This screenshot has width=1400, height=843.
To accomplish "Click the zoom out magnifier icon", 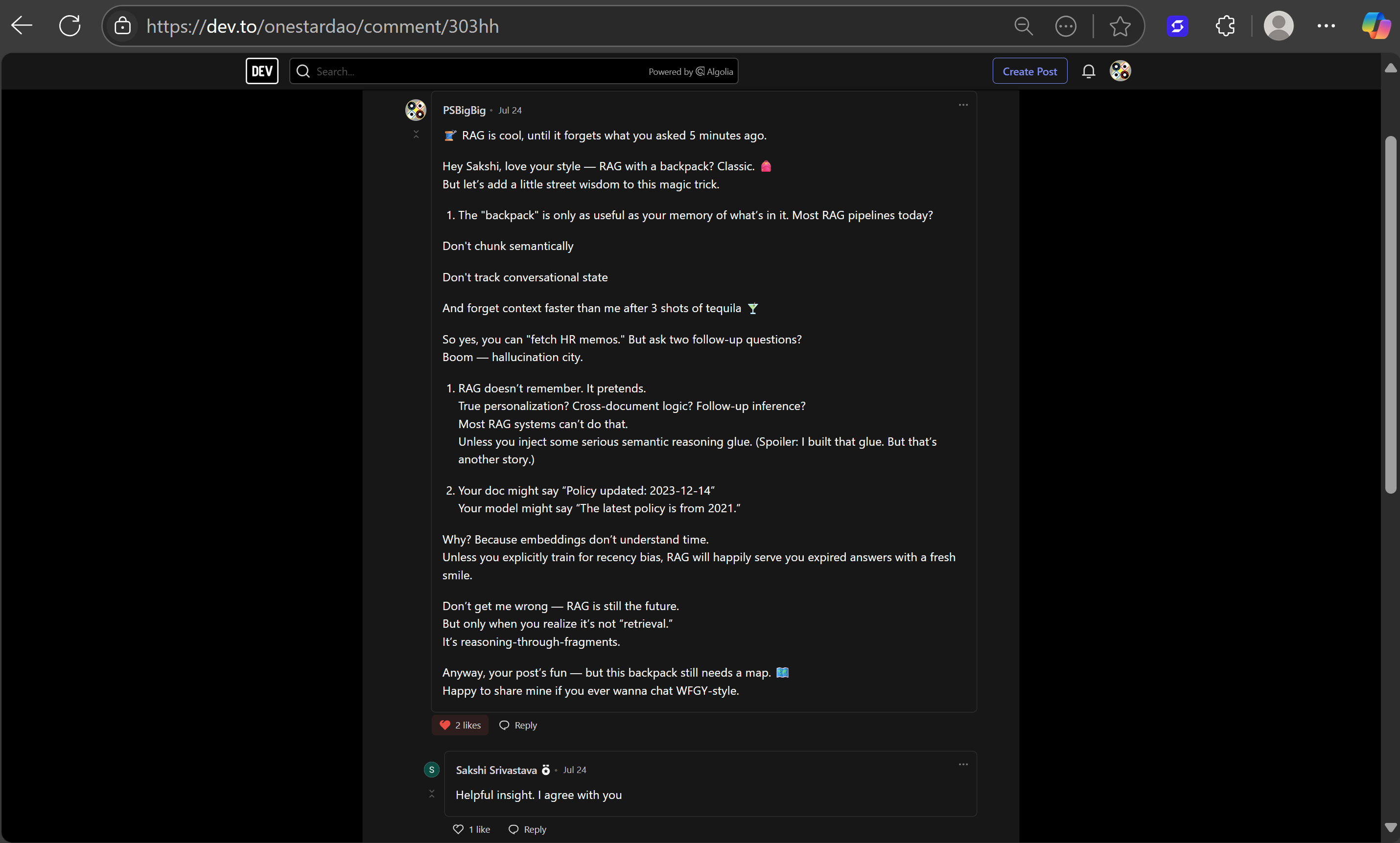I will tap(1023, 26).
